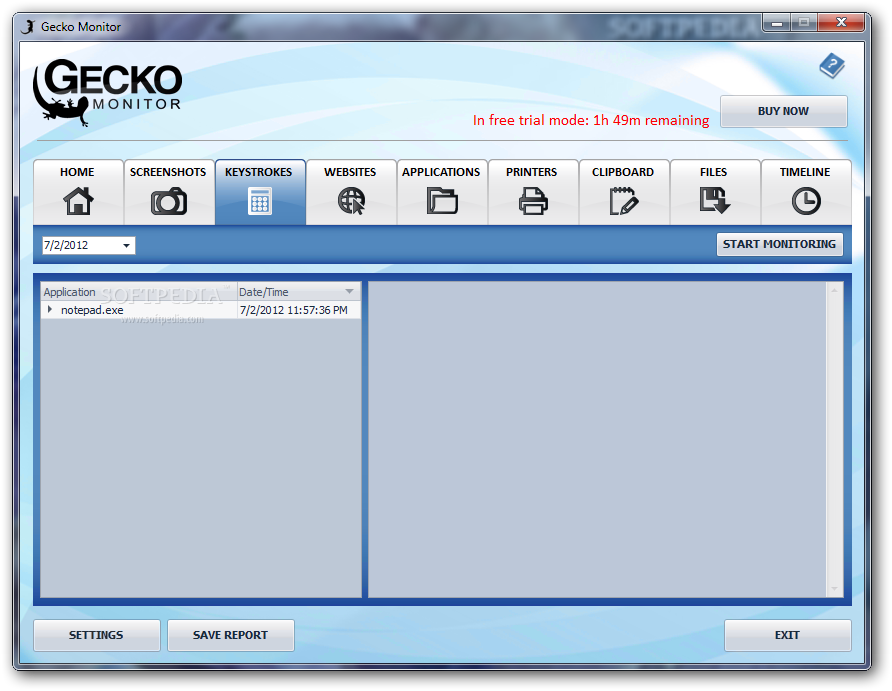Image resolution: width=892 pixels, height=691 pixels.
Task: Click the details pane scrollbar down arrow
Action: pos(834,589)
